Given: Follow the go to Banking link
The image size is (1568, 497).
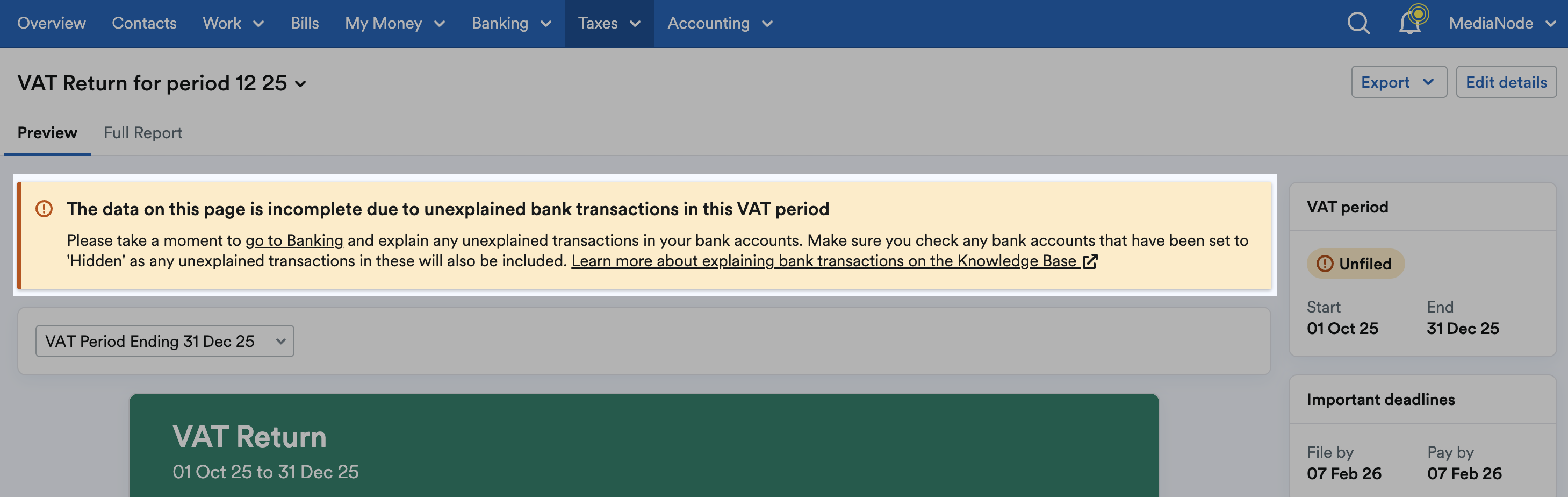Looking at the screenshot, I should click(x=294, y=240).
